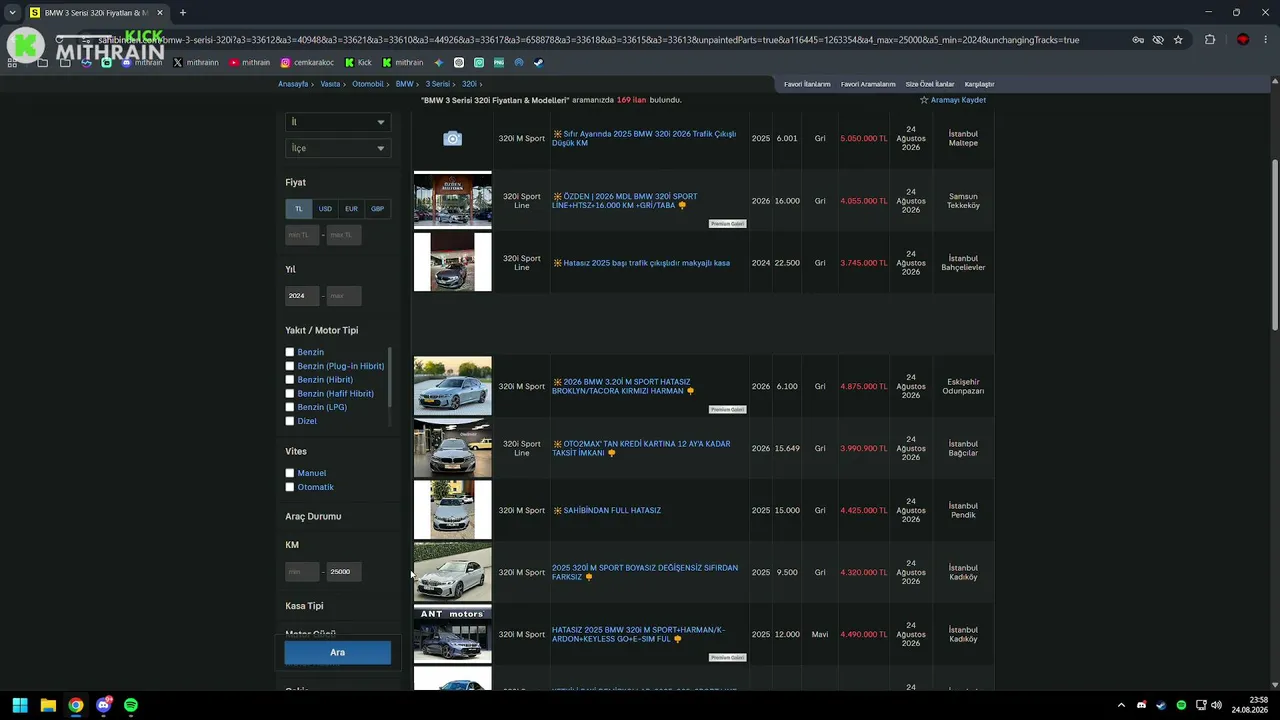This screenshot has height=720, width=1280.
Task: Check the Otomatik transmission option
Action: (x=290, y=487)
